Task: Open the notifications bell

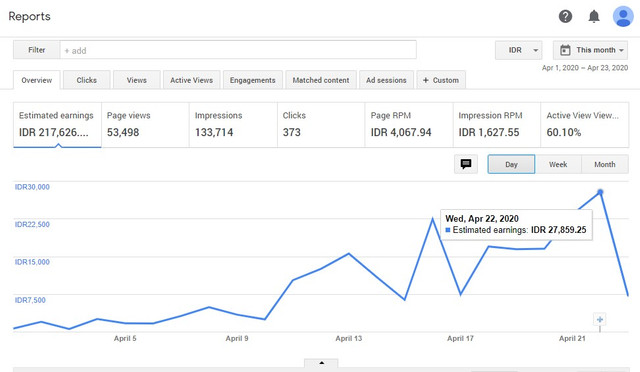Action: pyautogui.click(x=594, y=16)
